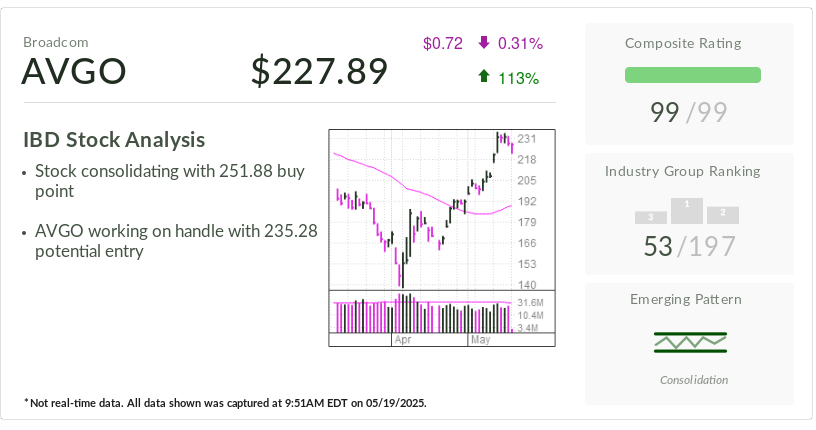
Task: Click the industry group podium icon
Action: point(687,211)
